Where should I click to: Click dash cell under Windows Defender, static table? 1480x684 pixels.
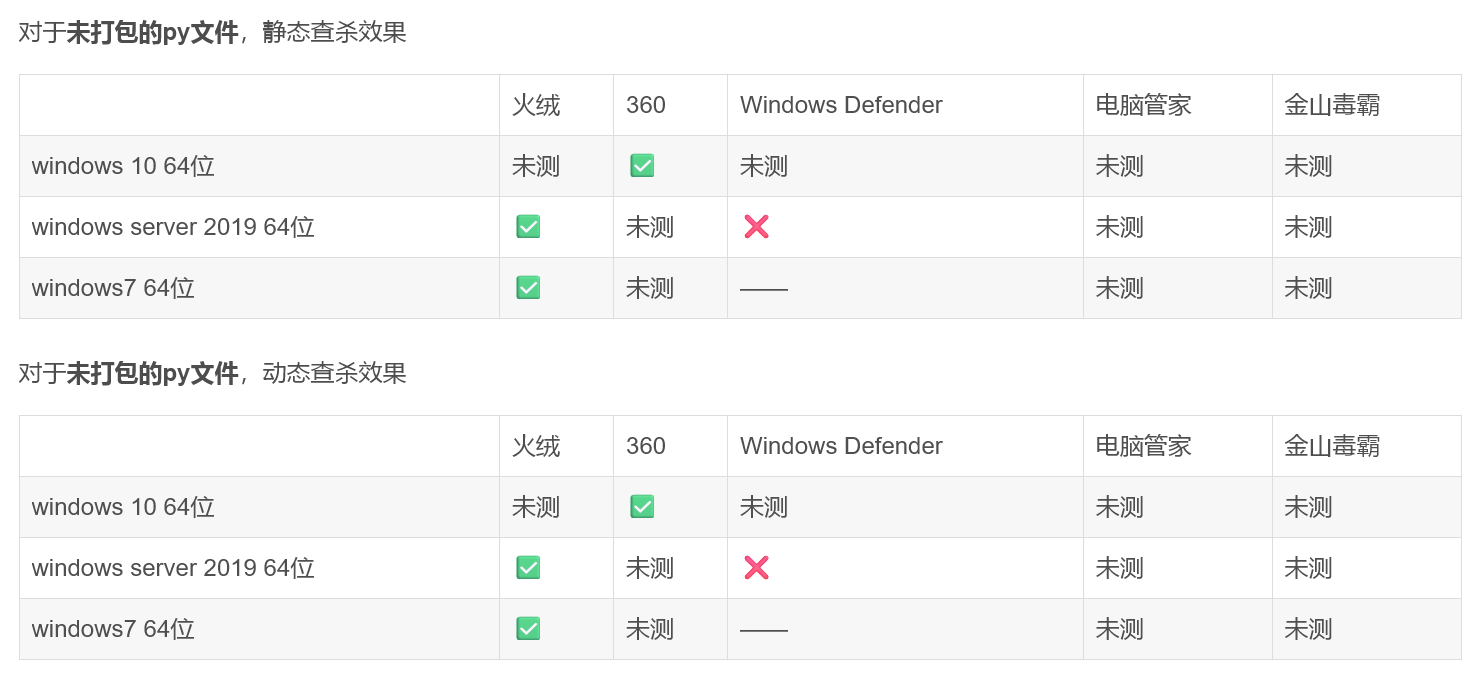(764, 289)
